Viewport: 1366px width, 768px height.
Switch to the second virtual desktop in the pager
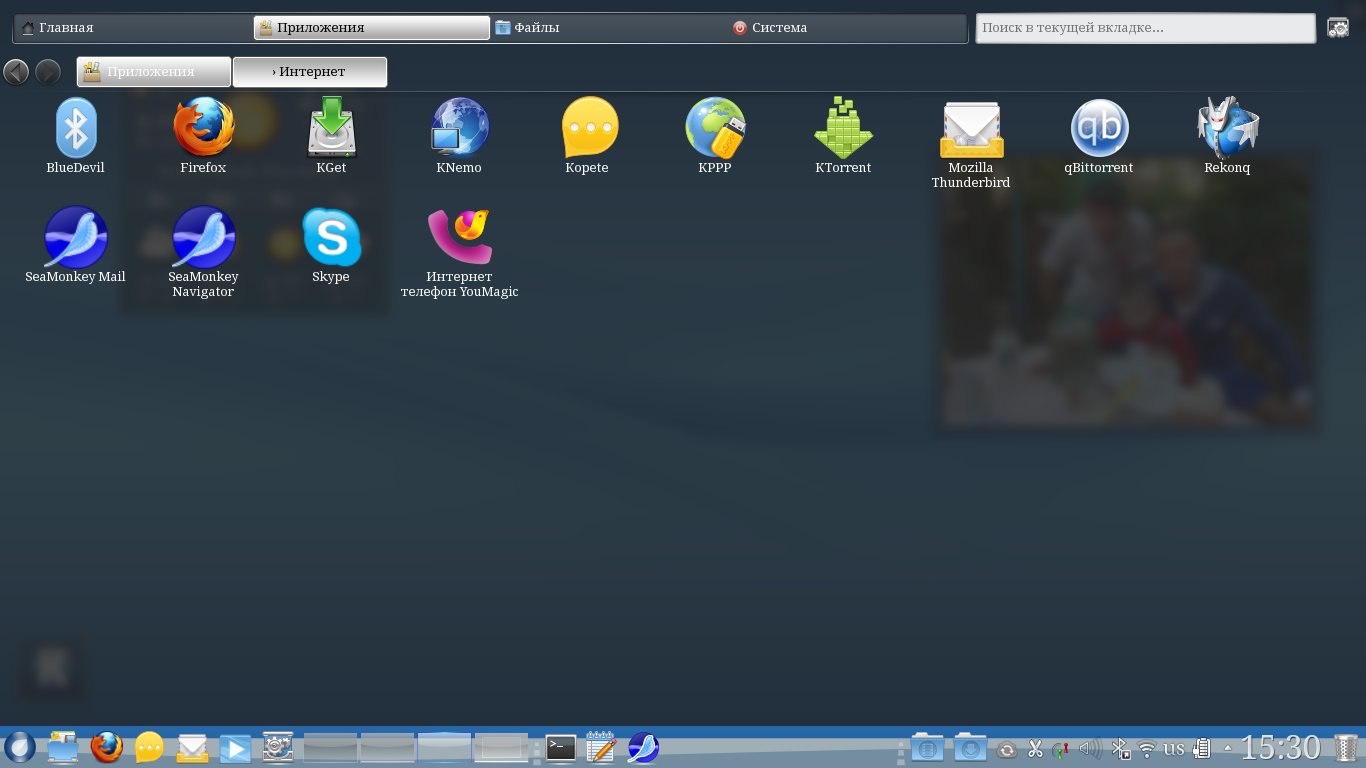pyautogui.click(x=387, y=748)
